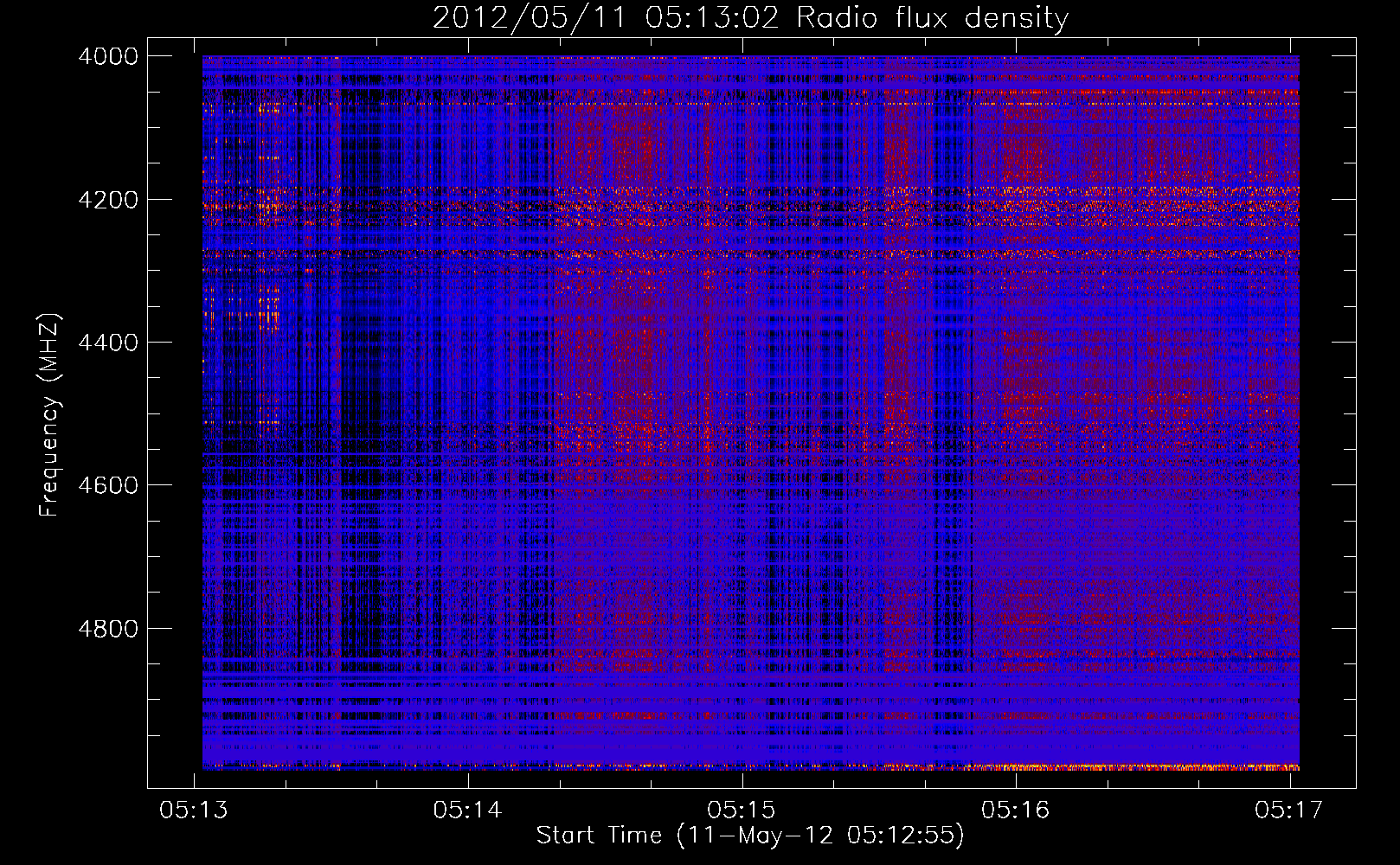Click the 4200 frequency tick label
1400x865 pixels.
108,200
